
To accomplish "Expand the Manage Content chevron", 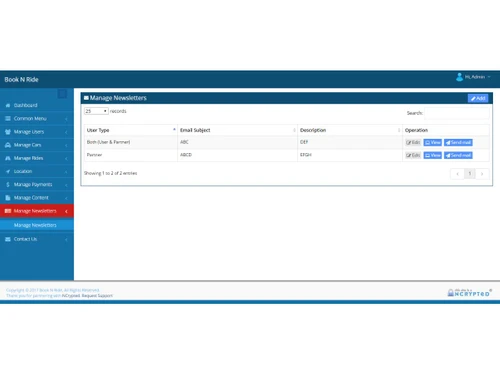I will pos(66,198).
